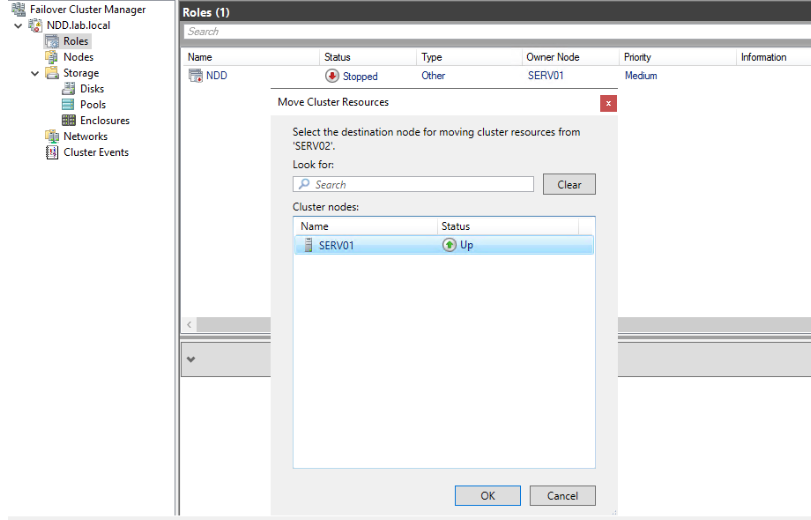Cancel the Move Cluster Resources dialog

tap(562, 496)
